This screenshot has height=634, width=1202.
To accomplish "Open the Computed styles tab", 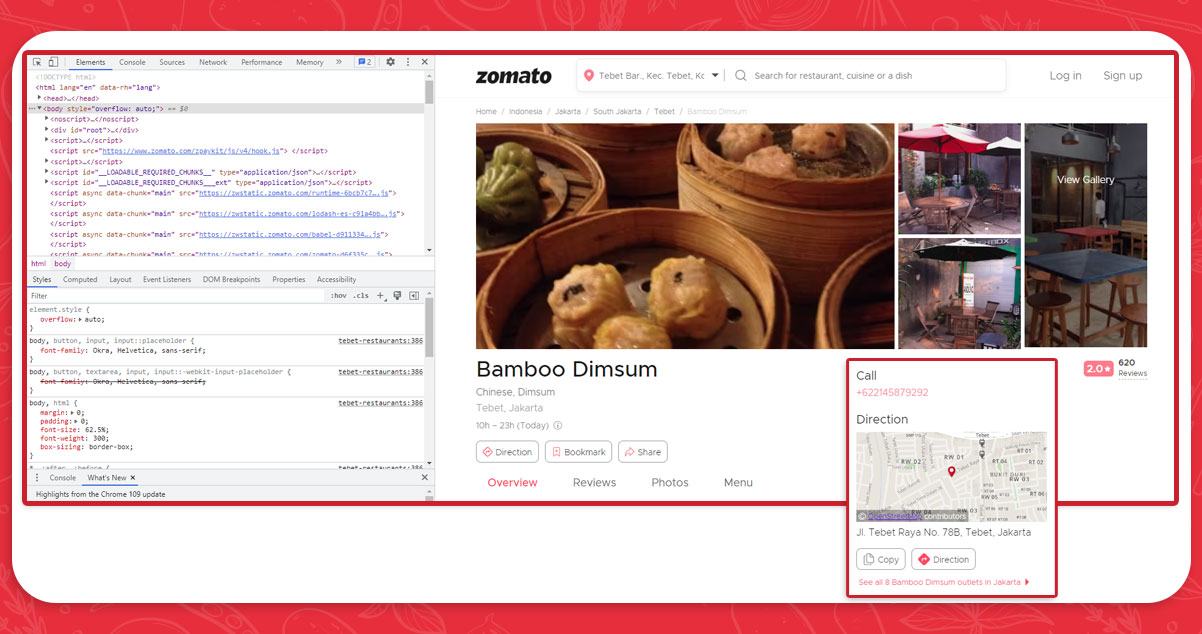I will (80, 280).
